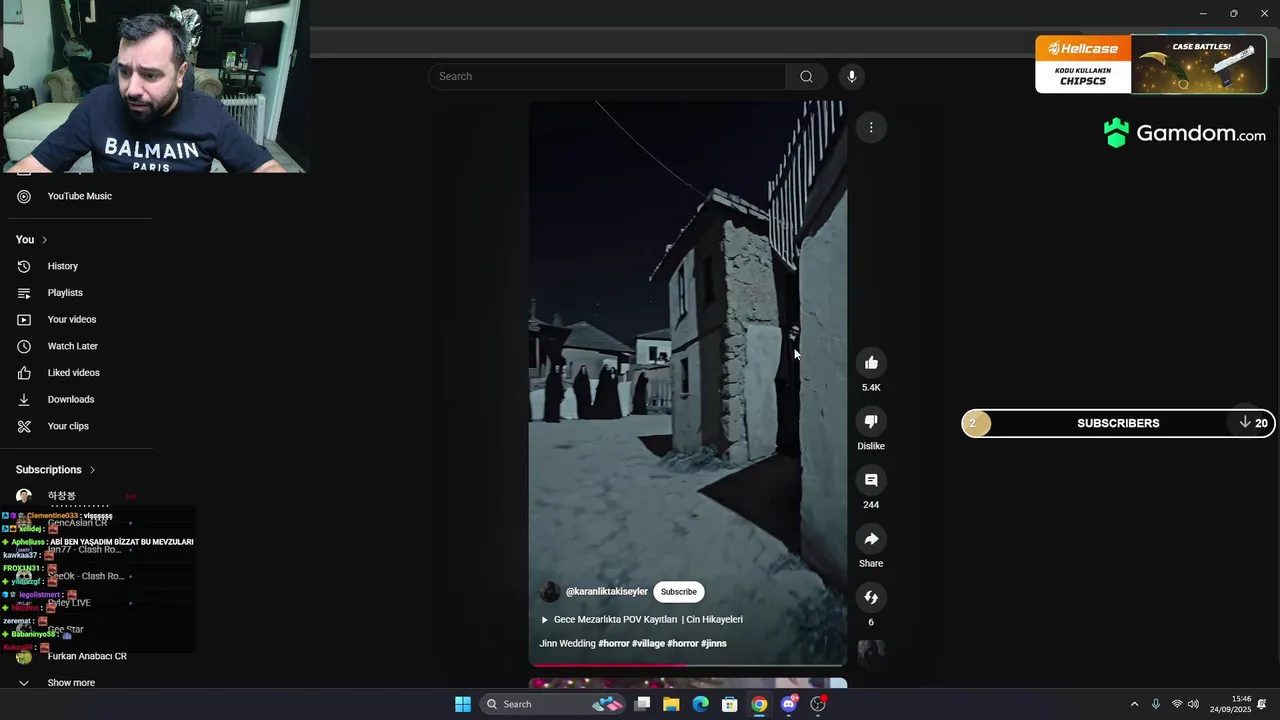Expand the You section chevron

(44, 240)
